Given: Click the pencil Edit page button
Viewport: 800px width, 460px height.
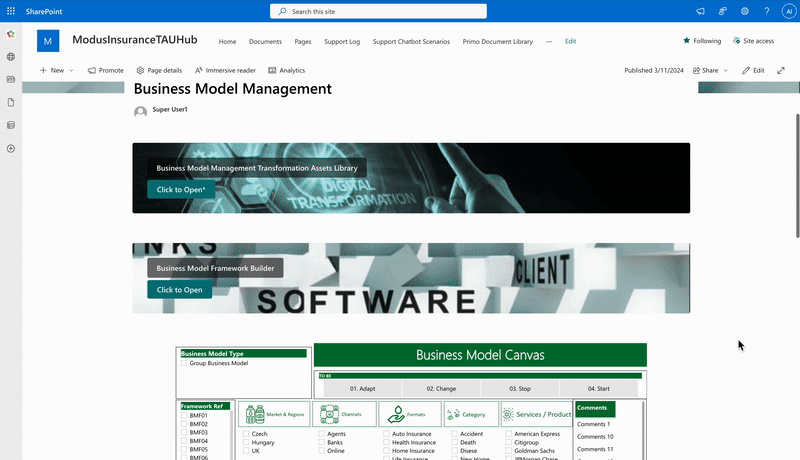Looking at the screenshot, I should point(753,70).
